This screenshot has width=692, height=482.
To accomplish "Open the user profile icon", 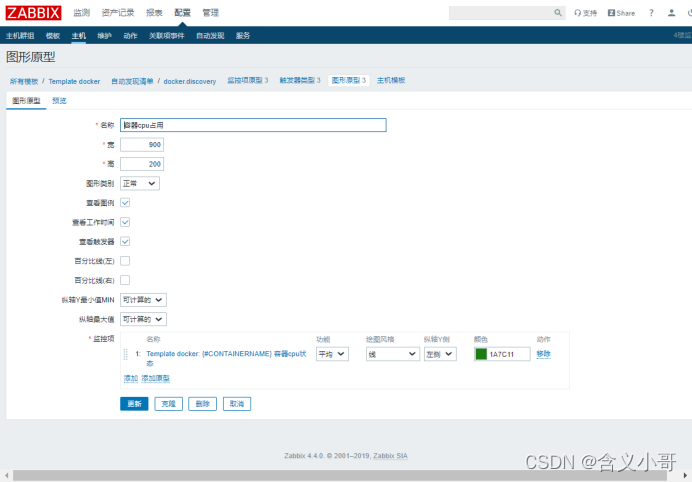I will tap(671, 13).
